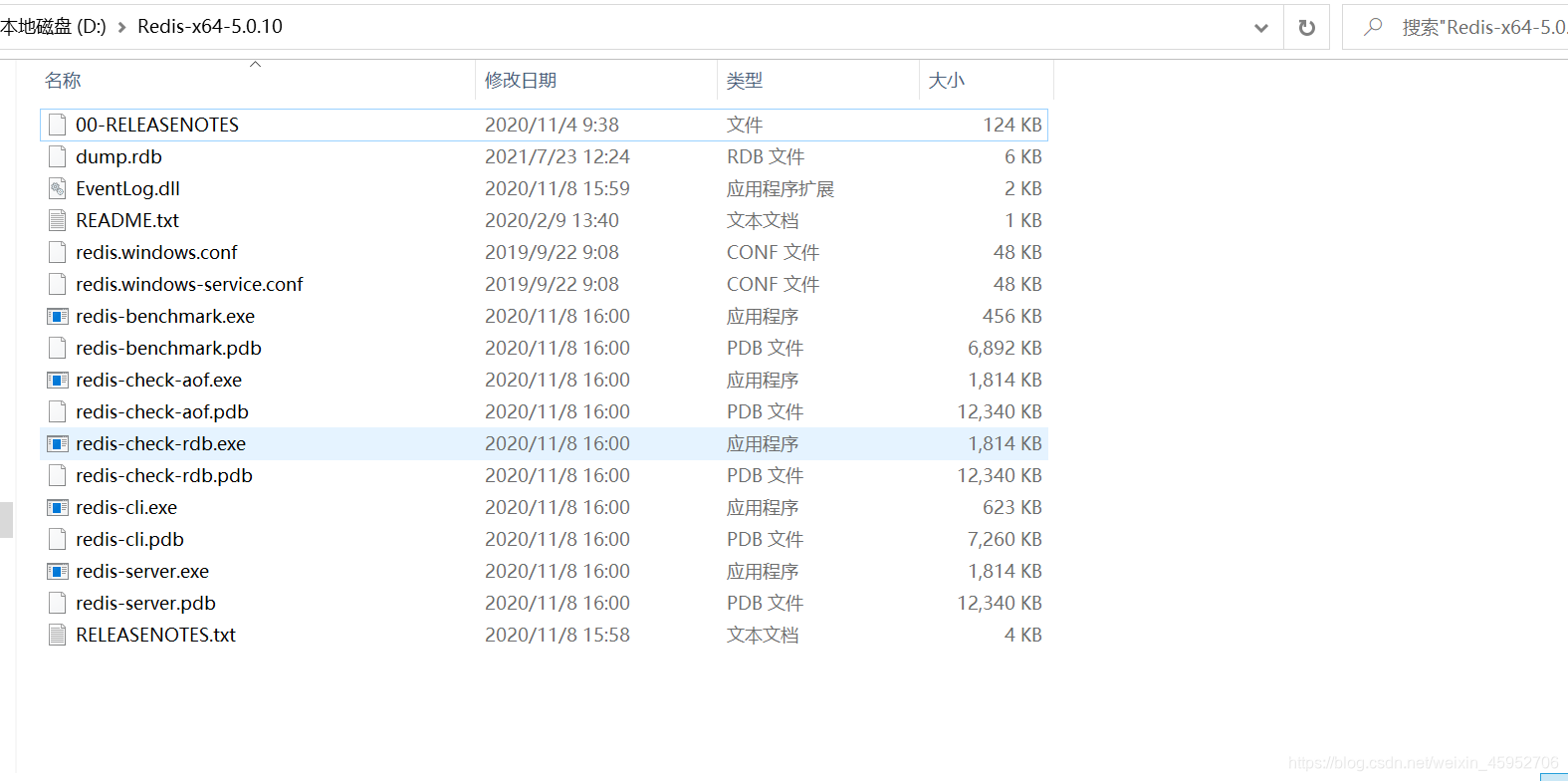Select the redis-benchmark.pdb file name
Viewport: 1568px width, 781px height.
pos(168,348)
